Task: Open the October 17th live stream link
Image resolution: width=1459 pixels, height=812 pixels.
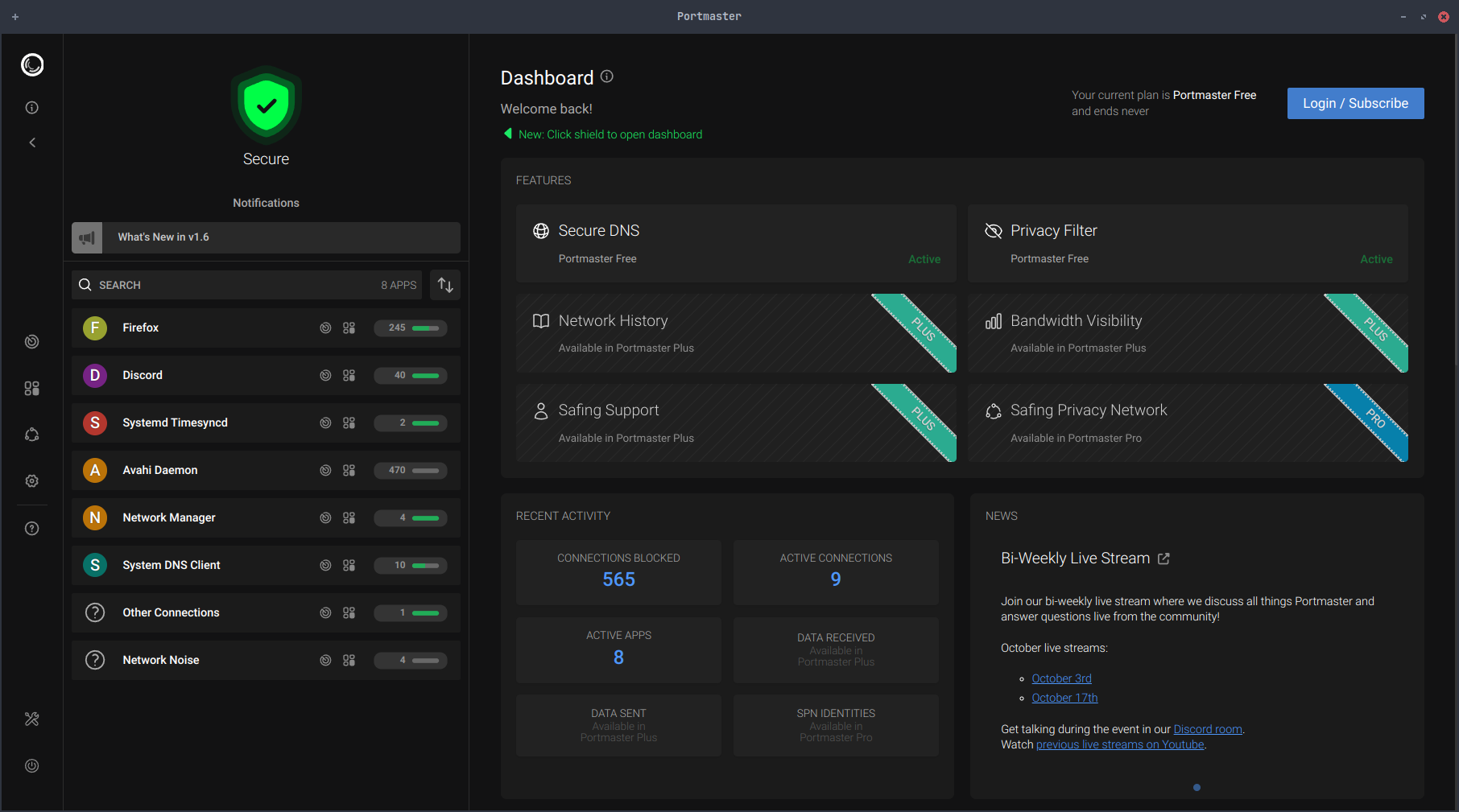Action: pyautogui.click(x=1064, y=698)
